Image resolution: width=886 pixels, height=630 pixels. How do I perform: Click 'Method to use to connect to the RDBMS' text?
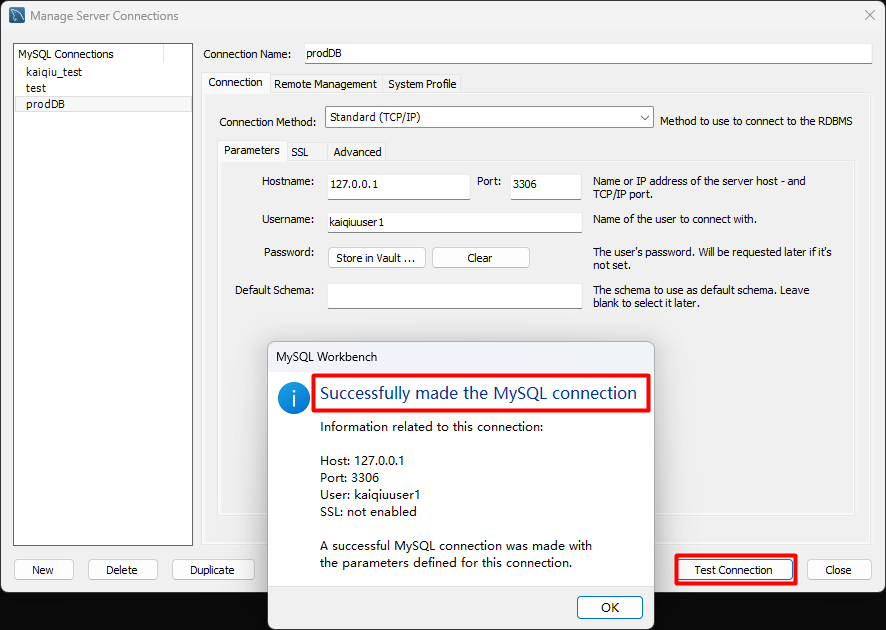click(756, 121)
